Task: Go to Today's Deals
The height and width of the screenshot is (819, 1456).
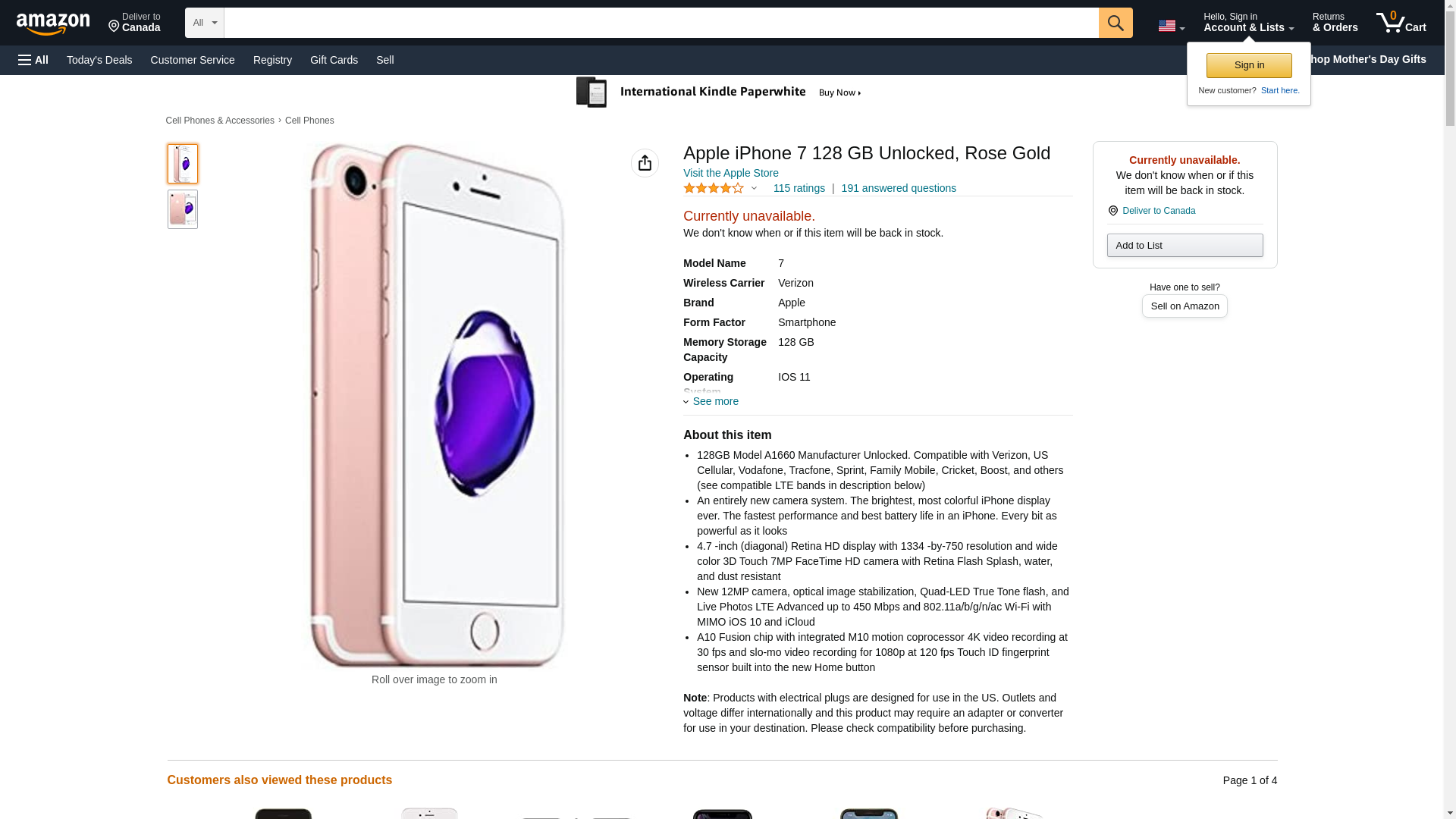Action: [x=99, y=60]
